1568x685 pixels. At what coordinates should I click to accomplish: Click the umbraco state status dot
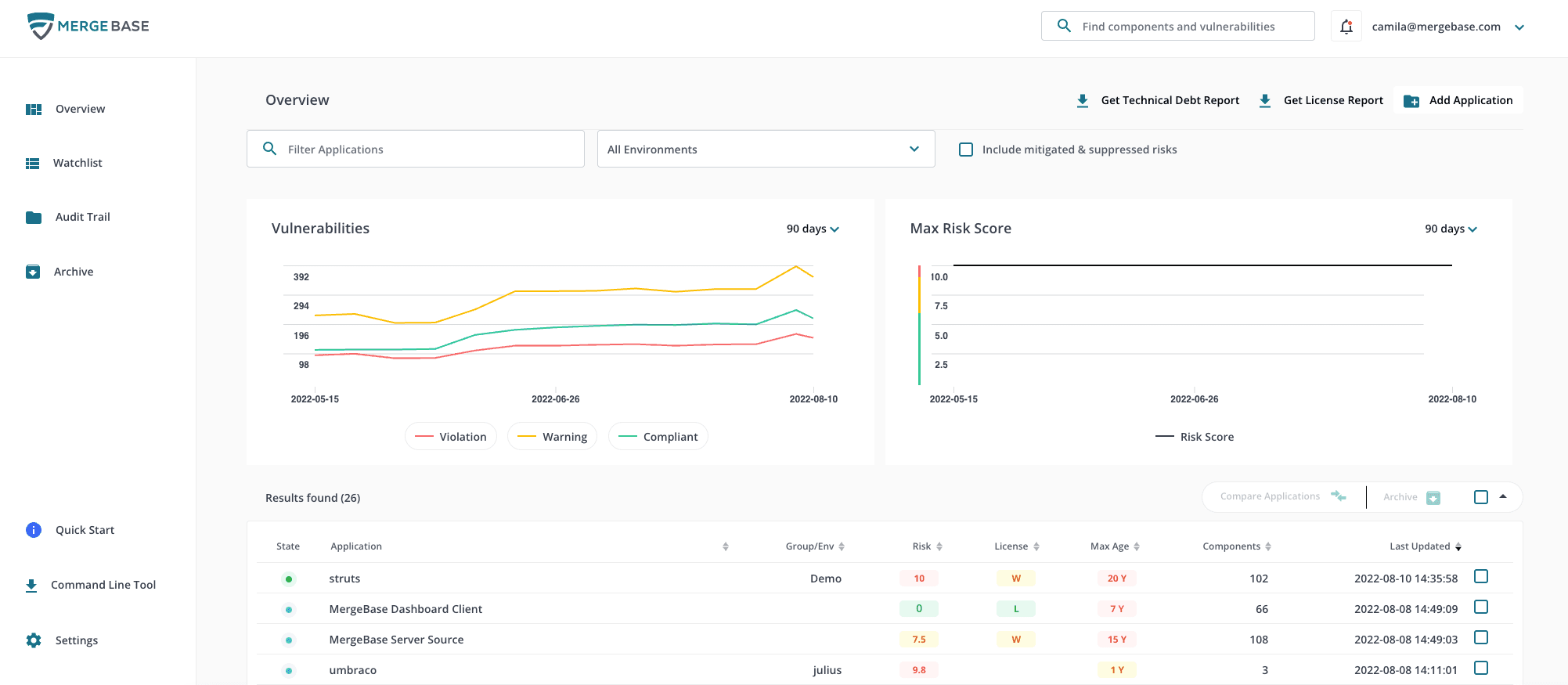click(289, 671)
